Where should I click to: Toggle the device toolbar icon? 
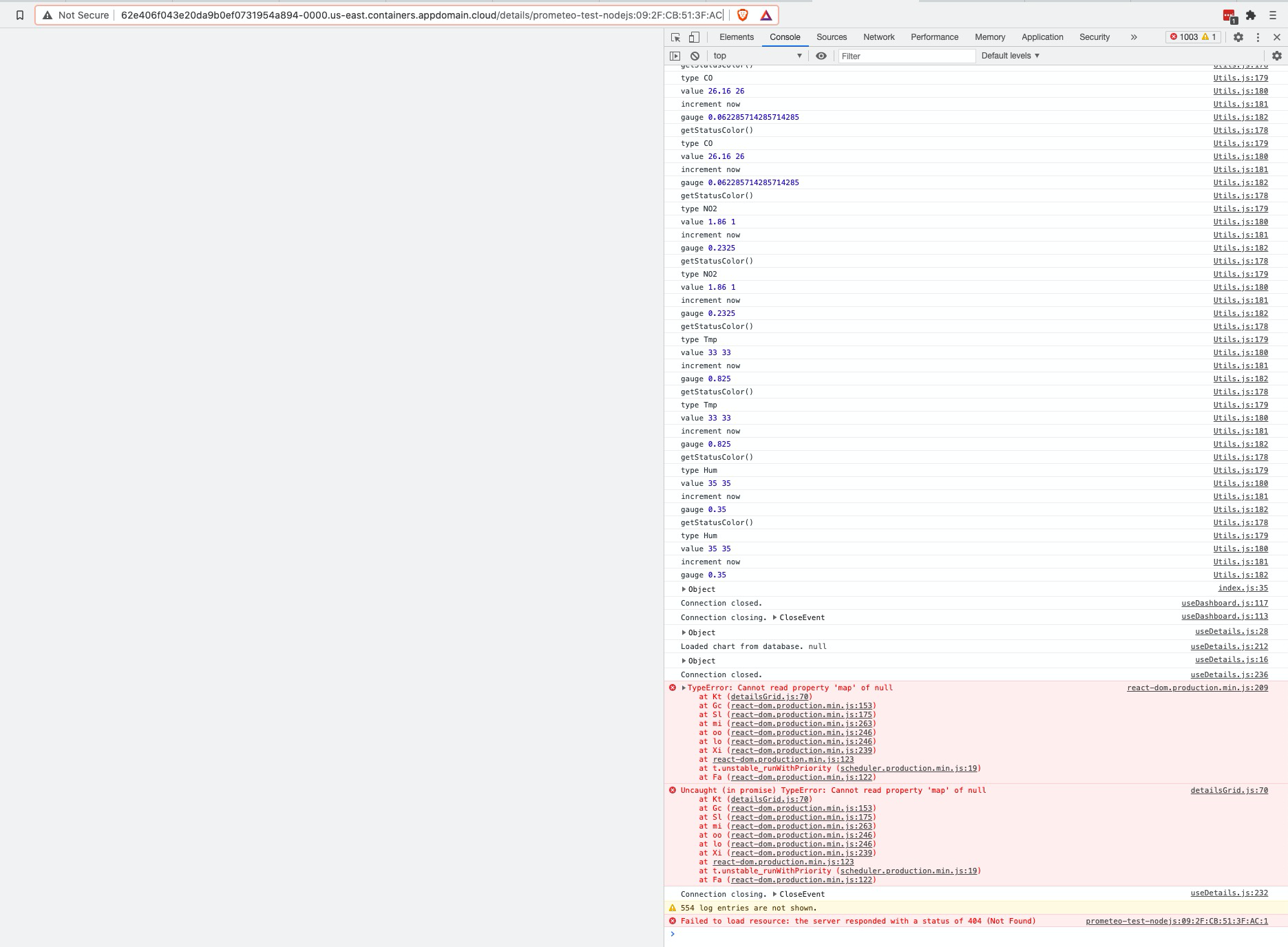[x=693, y=37]
